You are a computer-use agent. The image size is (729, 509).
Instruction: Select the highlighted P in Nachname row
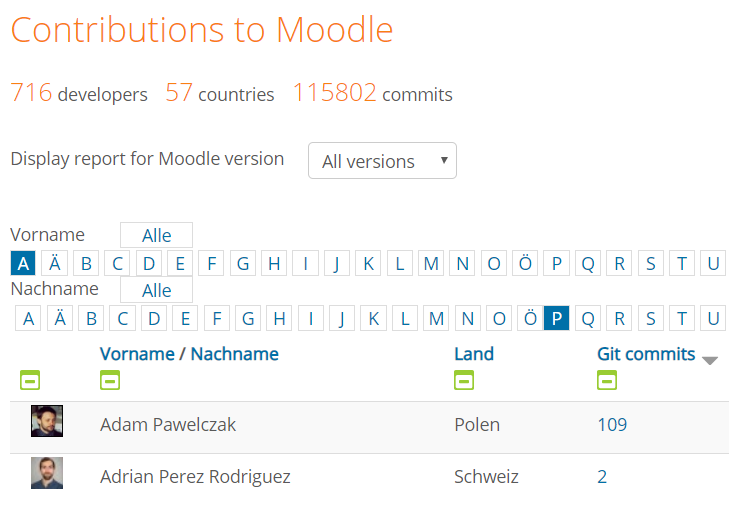[x=556, y=319]
